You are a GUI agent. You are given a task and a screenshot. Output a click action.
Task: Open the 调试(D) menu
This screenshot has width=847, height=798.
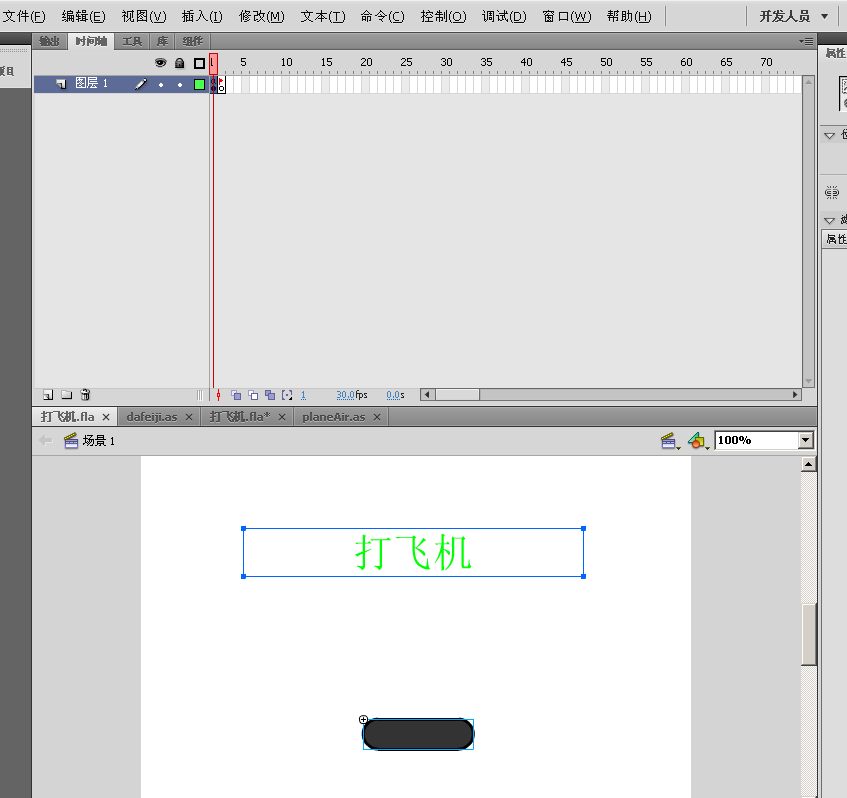click(504, 16)
